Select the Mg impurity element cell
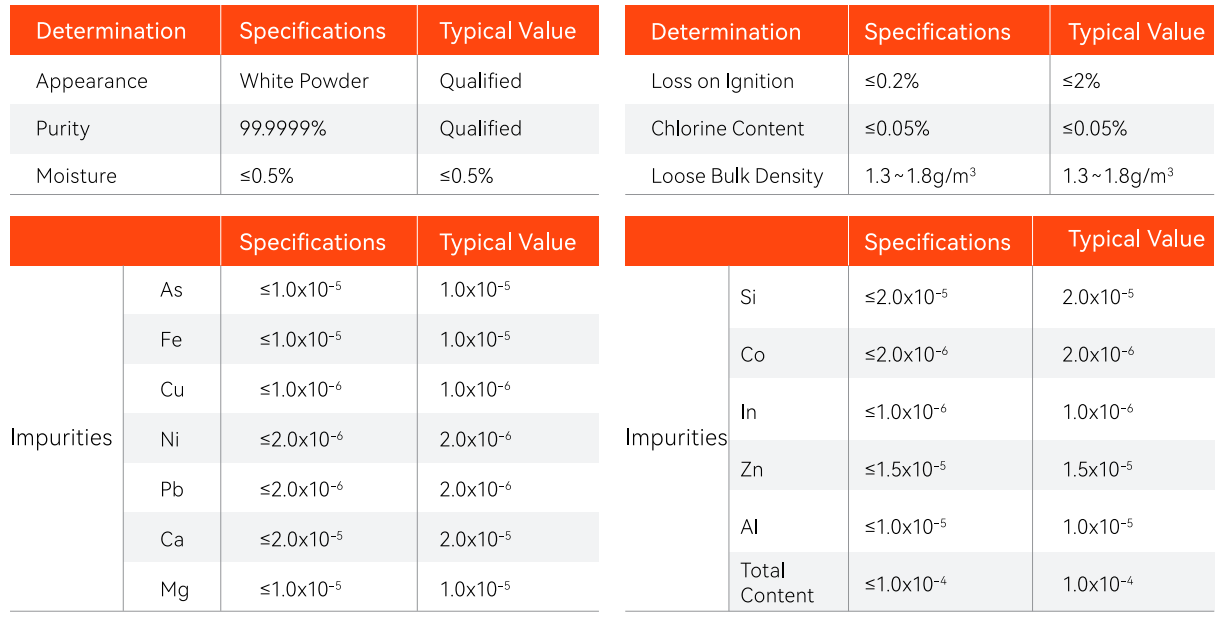Image resolution: width=1224 pixels, height=619 pixels. click(174, 589)
